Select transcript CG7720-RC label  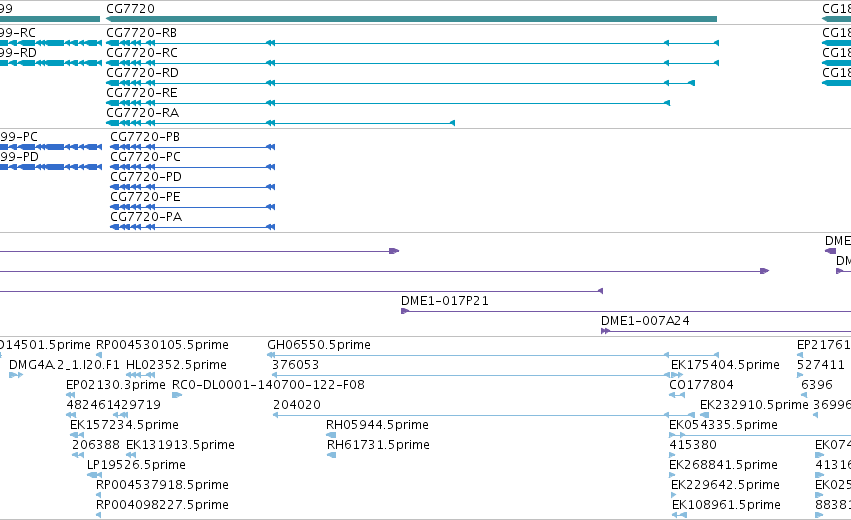(x=142, y=53)
